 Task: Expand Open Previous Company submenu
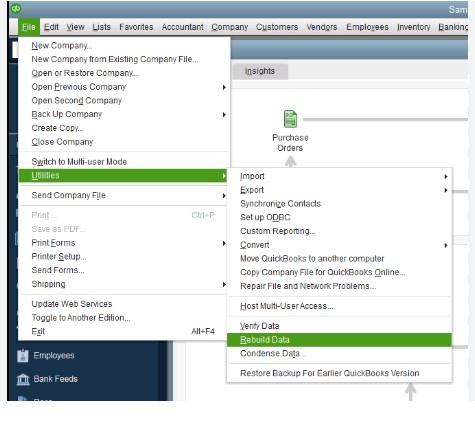(x=124, y=87)
